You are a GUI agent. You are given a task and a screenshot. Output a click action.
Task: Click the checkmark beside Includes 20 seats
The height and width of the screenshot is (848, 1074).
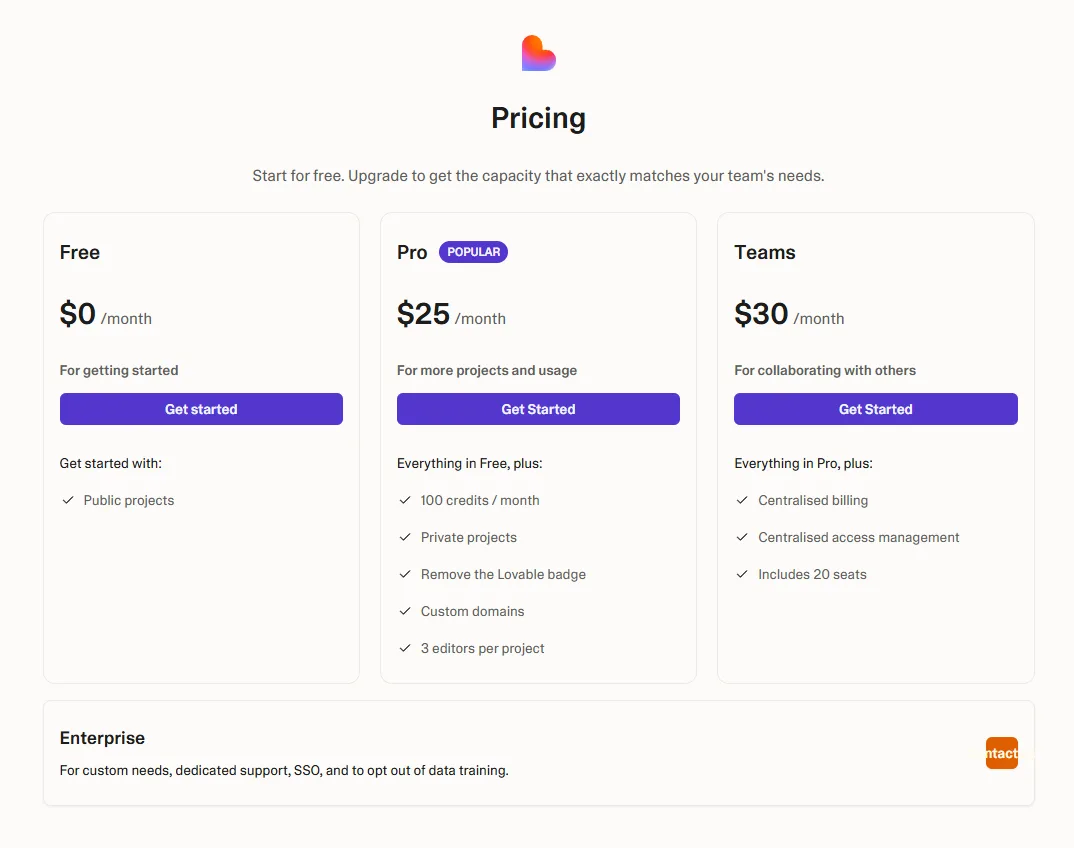742,574
